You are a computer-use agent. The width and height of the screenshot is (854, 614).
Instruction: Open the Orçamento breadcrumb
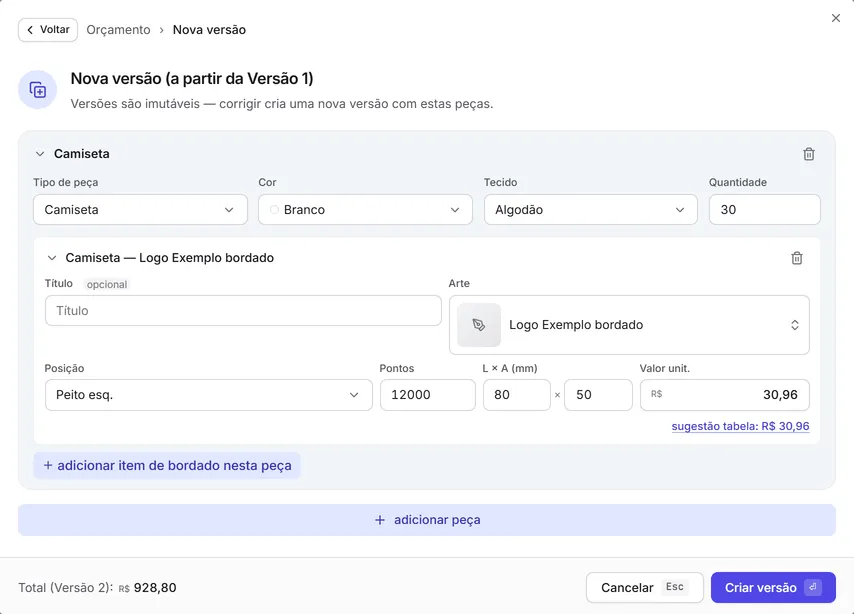tap(118, 30)
